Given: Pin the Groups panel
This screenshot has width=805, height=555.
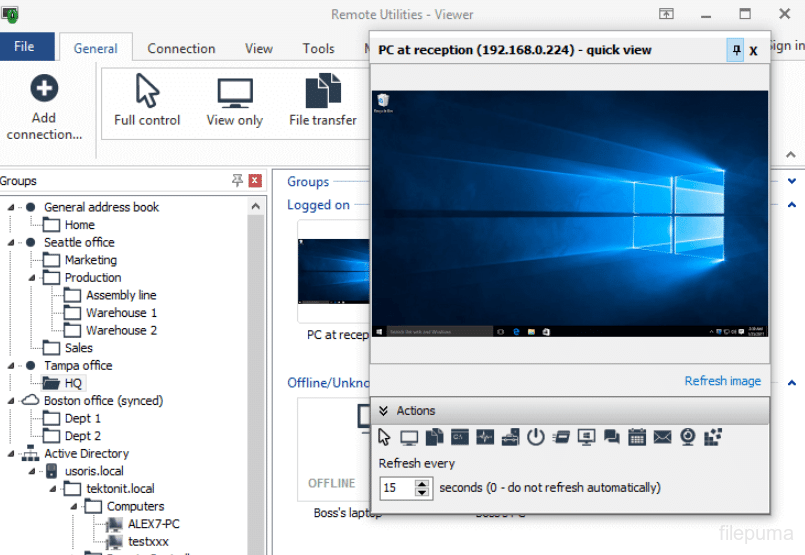Looking at the screenshot, I should point(237,180).
